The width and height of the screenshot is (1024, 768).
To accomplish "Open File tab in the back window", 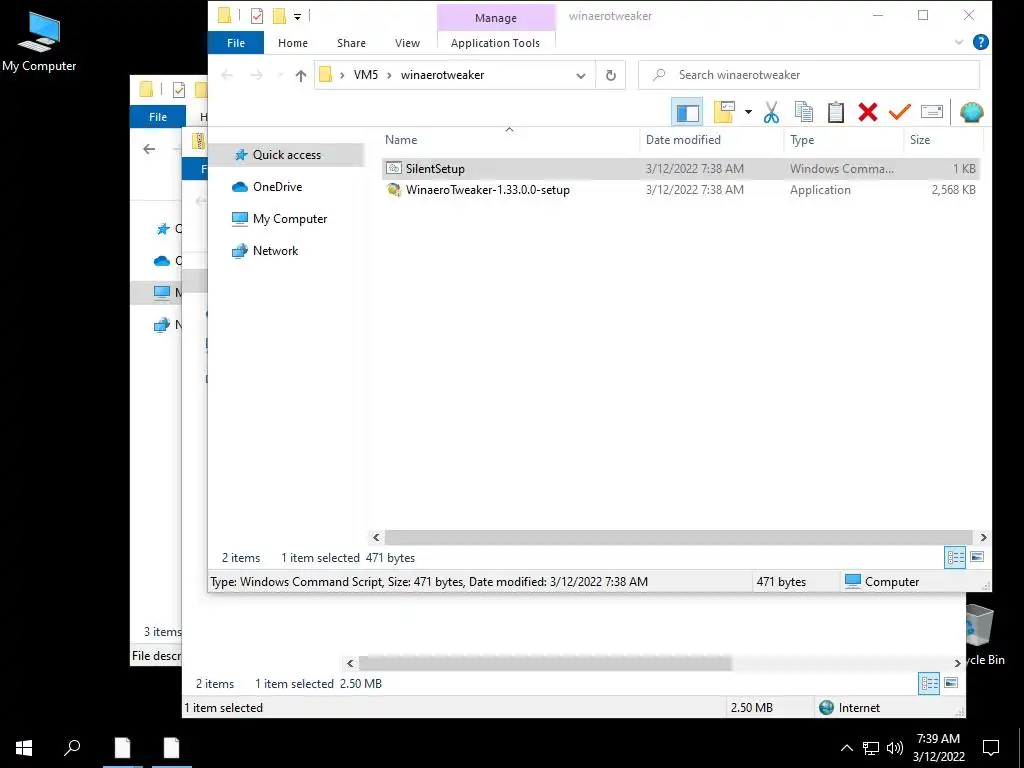I will [157, 117].
